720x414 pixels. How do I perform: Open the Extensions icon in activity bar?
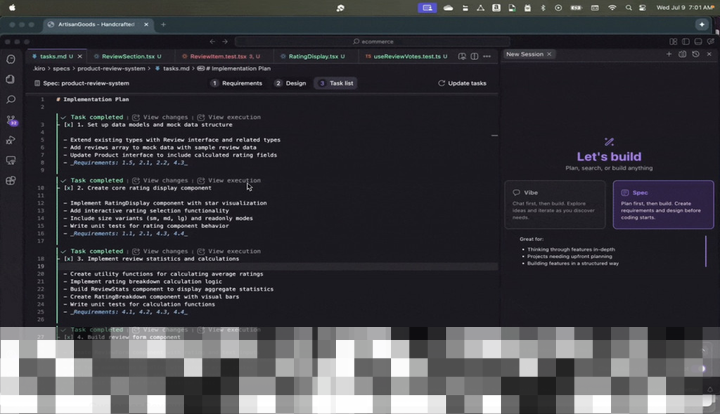(11, 180)
